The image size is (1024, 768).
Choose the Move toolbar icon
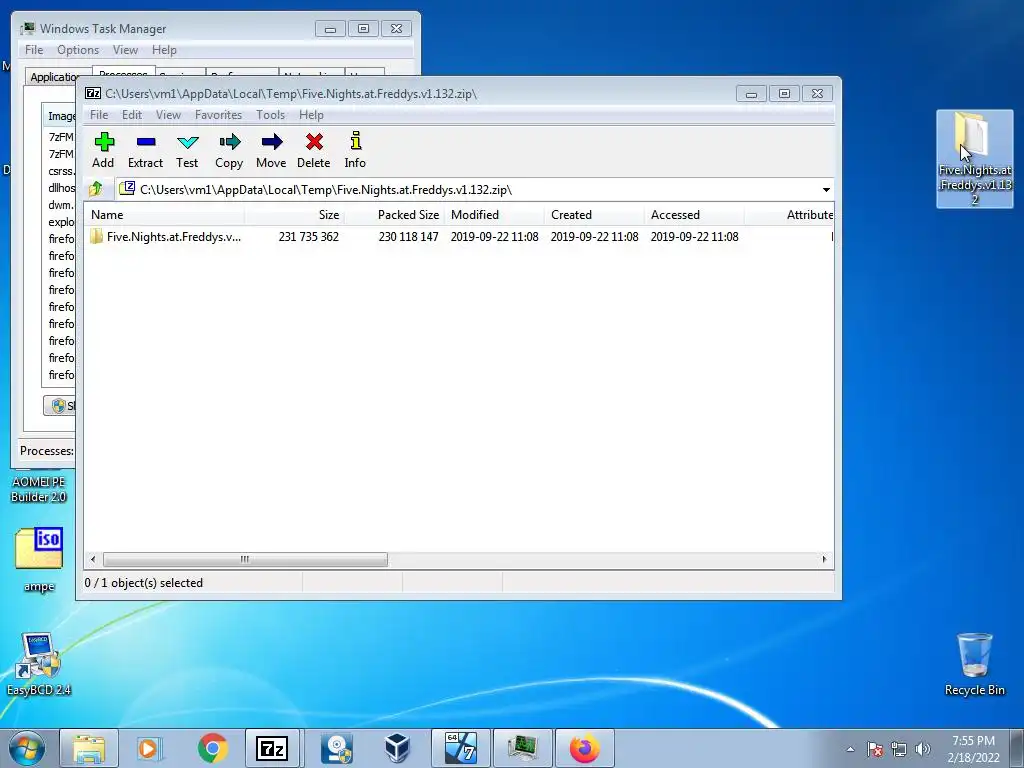click(271, 150)
